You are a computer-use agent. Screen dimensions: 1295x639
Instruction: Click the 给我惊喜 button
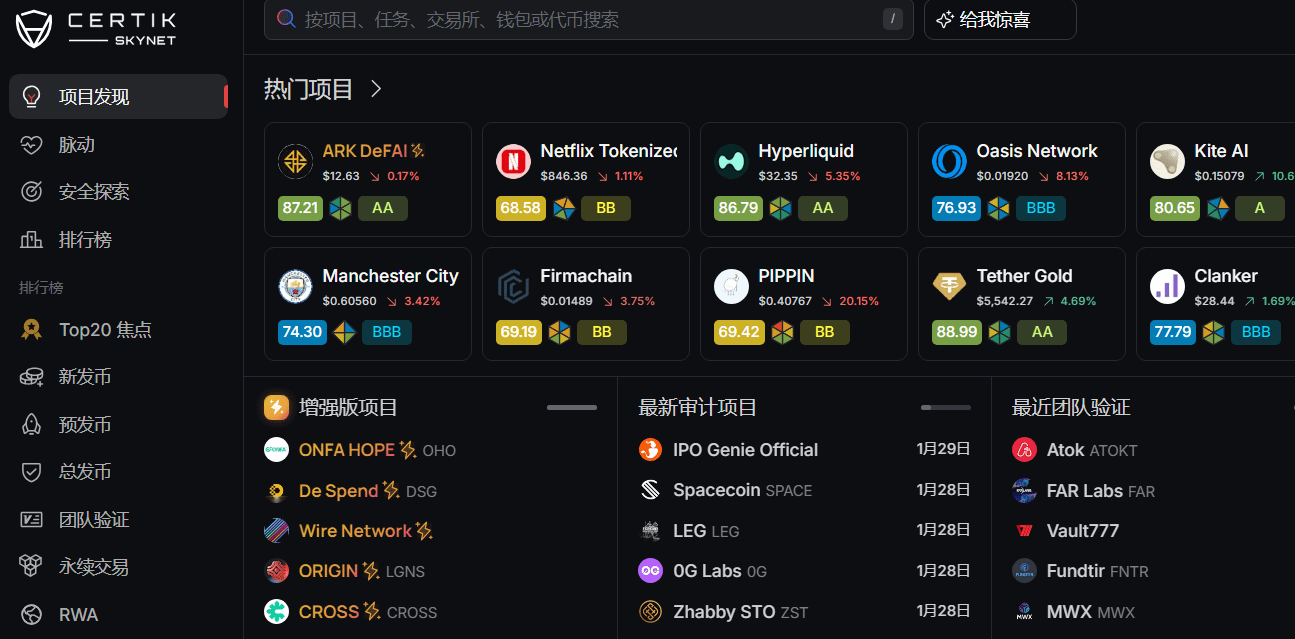click(x=1000, y=19)
